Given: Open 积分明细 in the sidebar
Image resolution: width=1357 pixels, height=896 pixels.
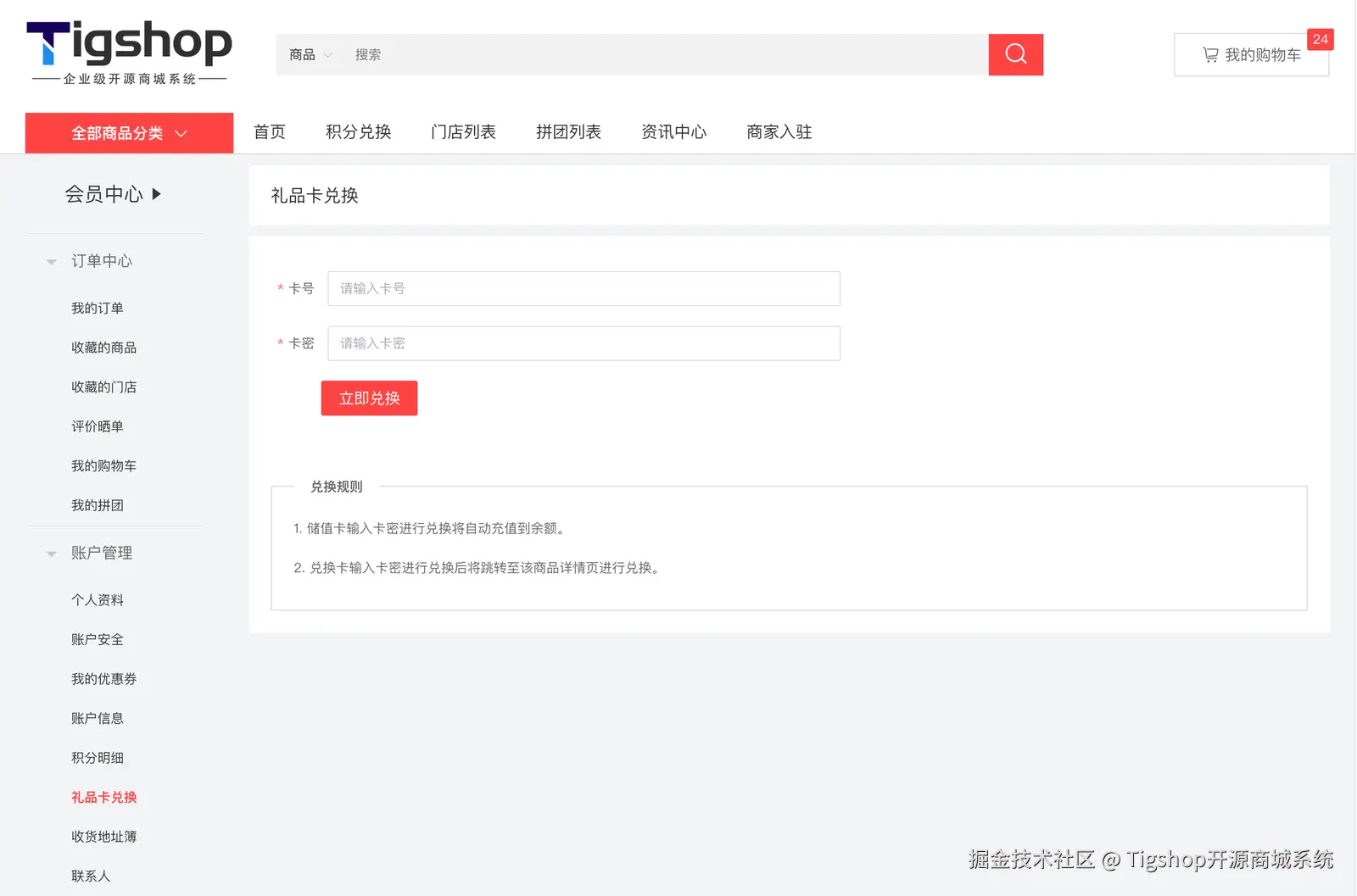Looking at the screenshot, I should 98,758.
